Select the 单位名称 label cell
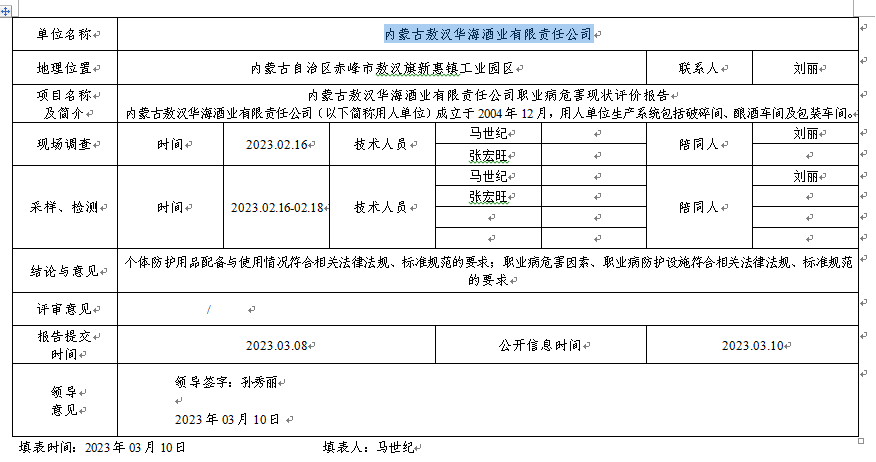The width and height of the screenshot is (876, 462). pyautogui.click(x=64, y=34)
